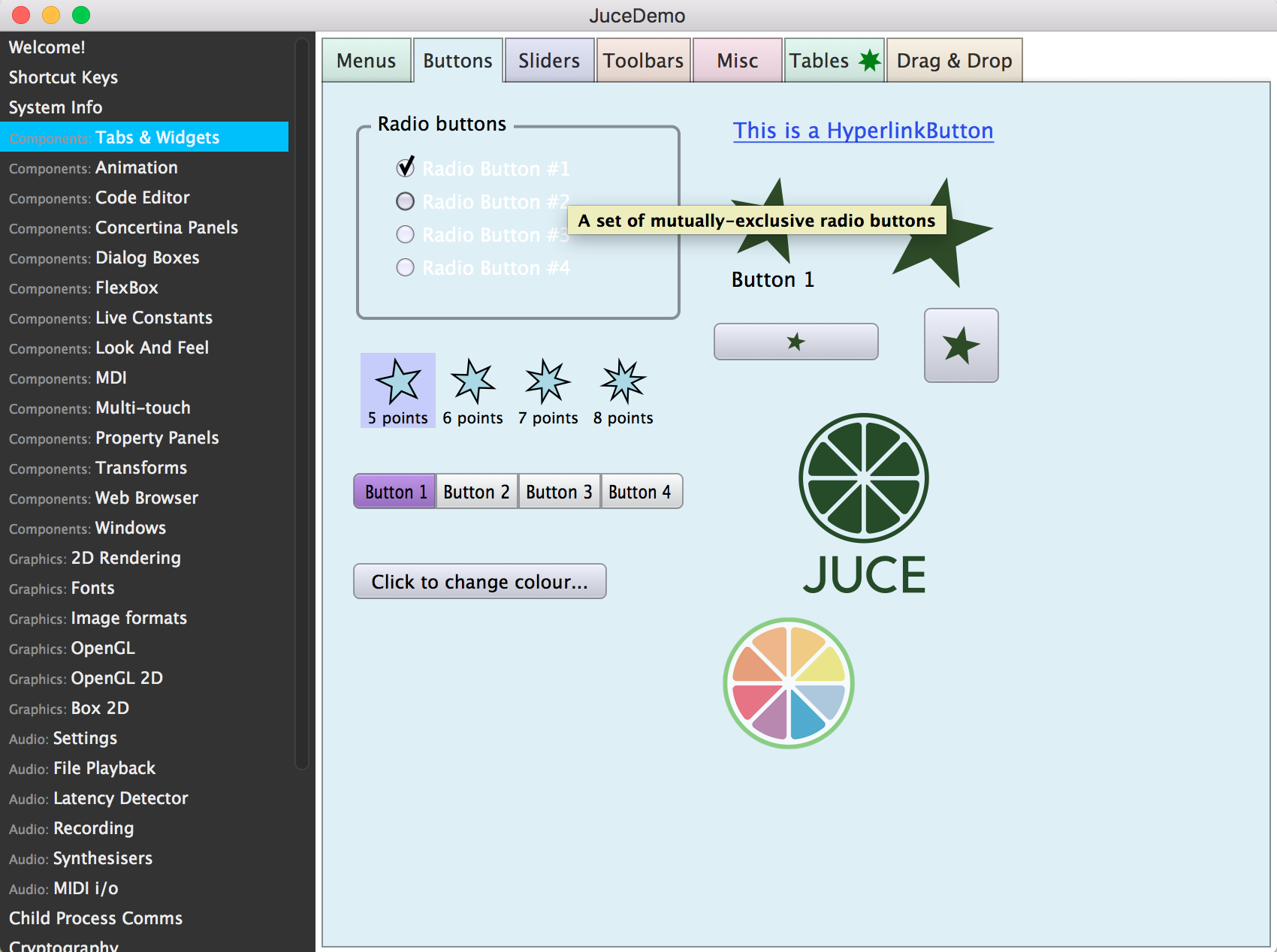Open the Child Process Comms demo
This screenshot has width=1277, height=952.
pyautogui.click(x=144, y=918)
